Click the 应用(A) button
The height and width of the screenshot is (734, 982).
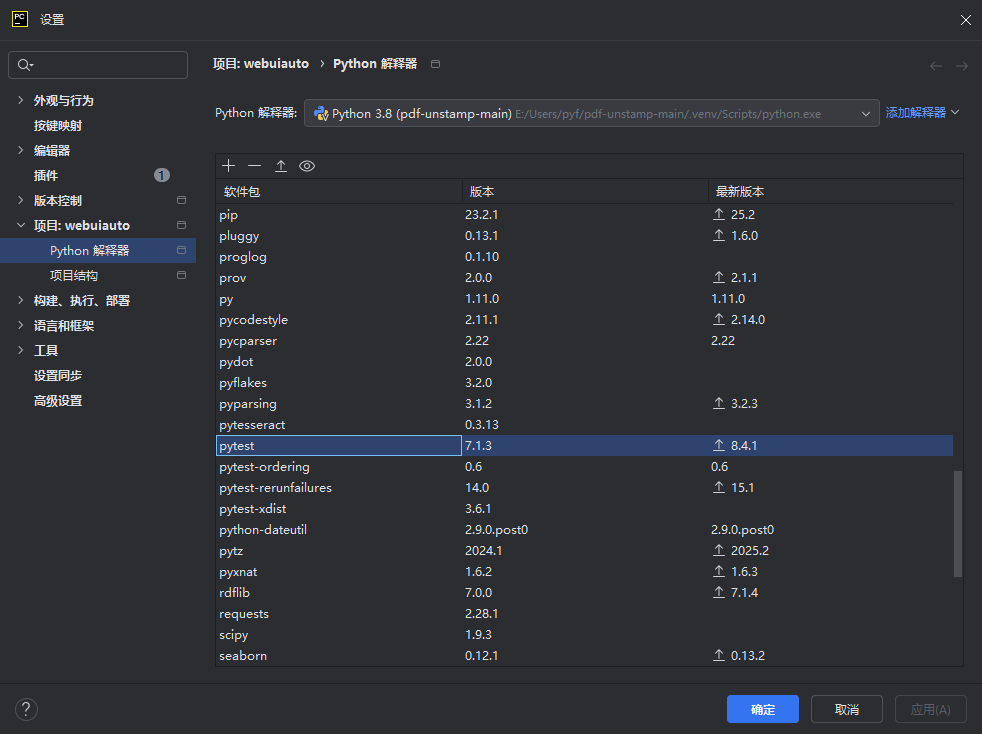[x=930, y=710]
